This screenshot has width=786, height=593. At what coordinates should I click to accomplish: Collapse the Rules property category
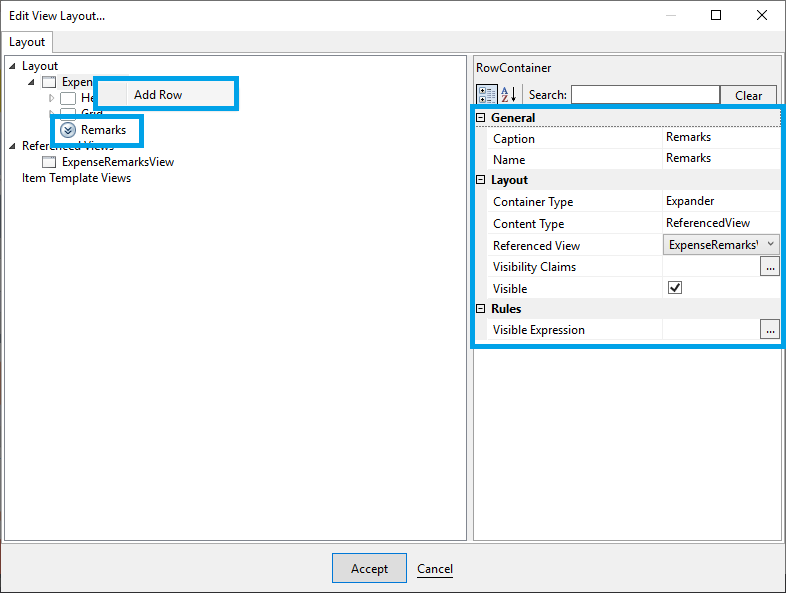click(480, 308)
